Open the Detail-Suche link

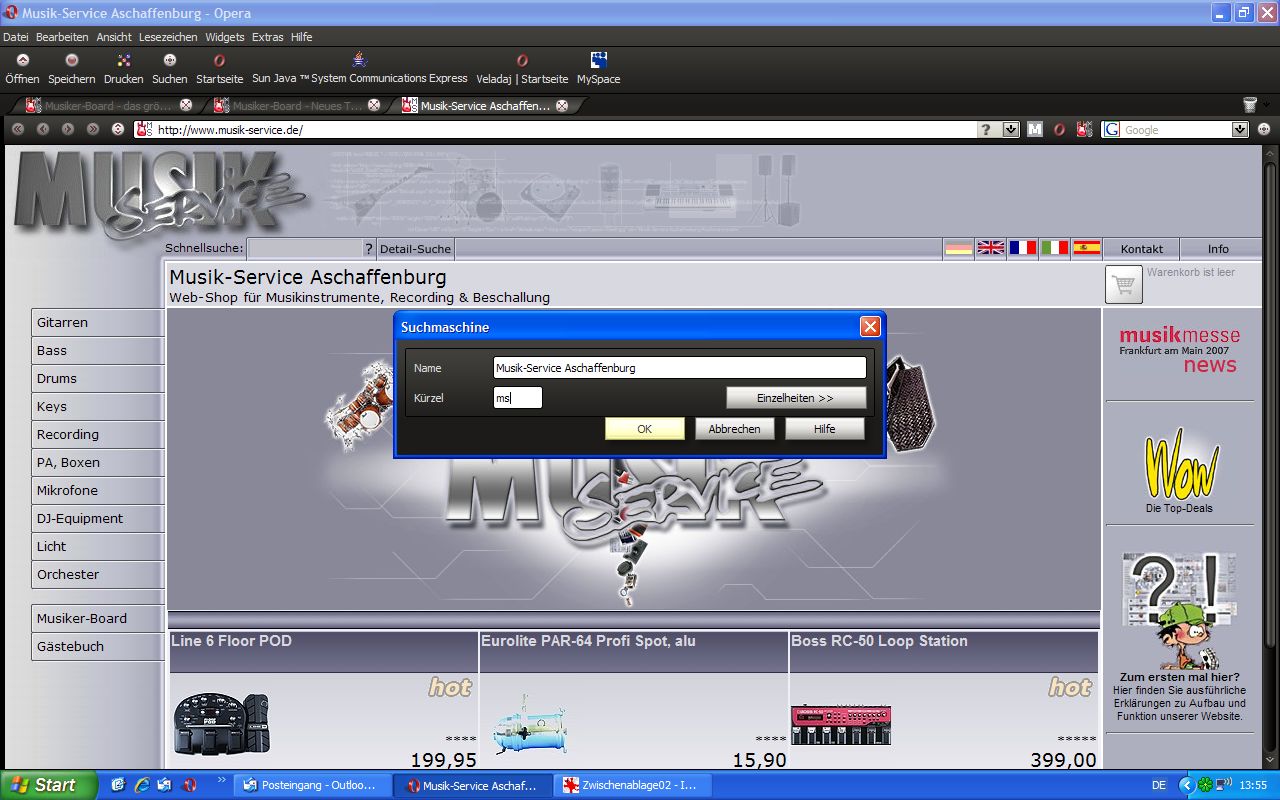pyautogui.click(x=416, y=249)
